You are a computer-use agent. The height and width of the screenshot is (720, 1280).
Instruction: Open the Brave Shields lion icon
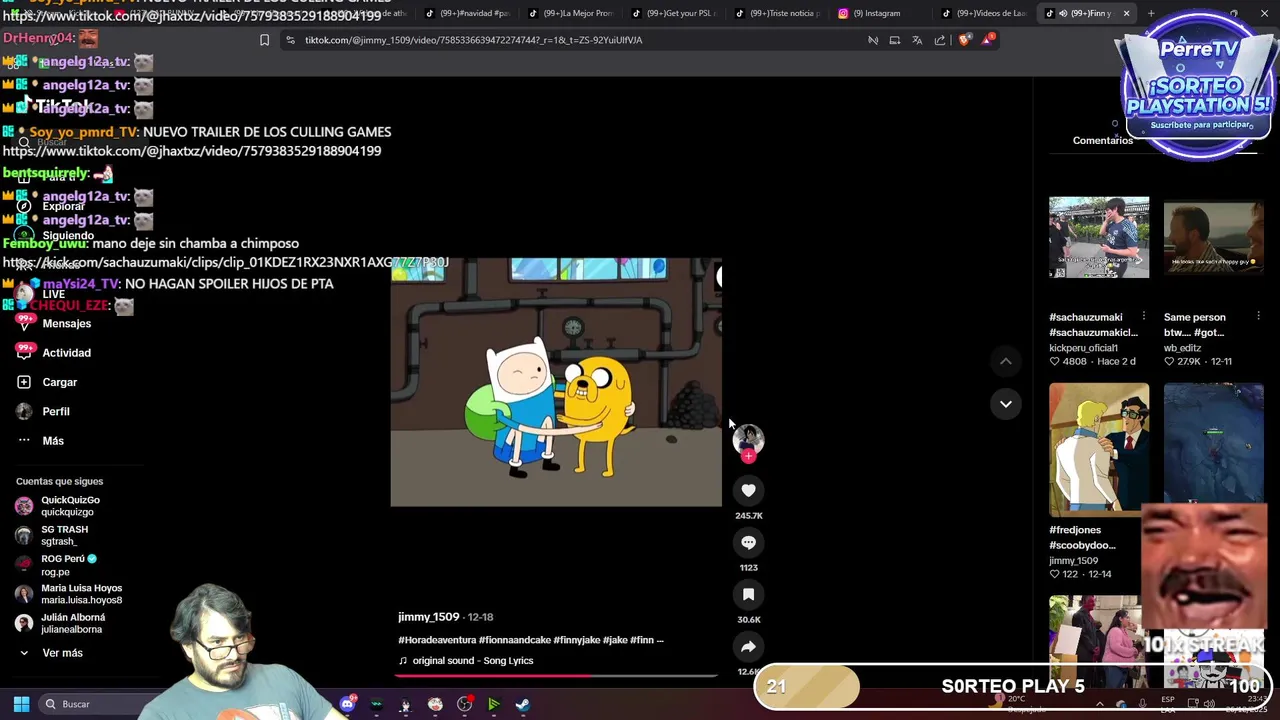coord(964,40)
